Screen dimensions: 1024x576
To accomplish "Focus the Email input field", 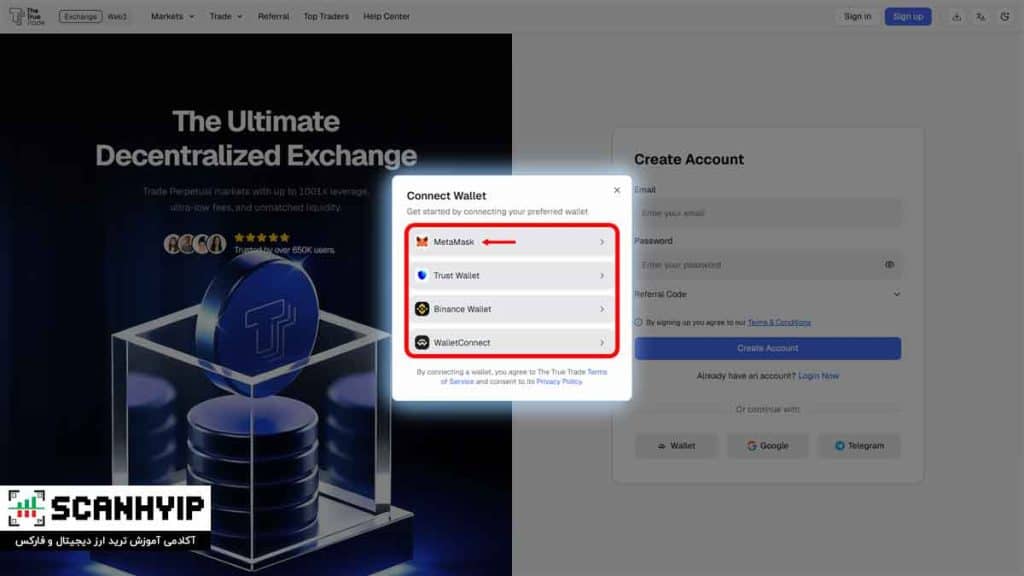I will (767, 213).
